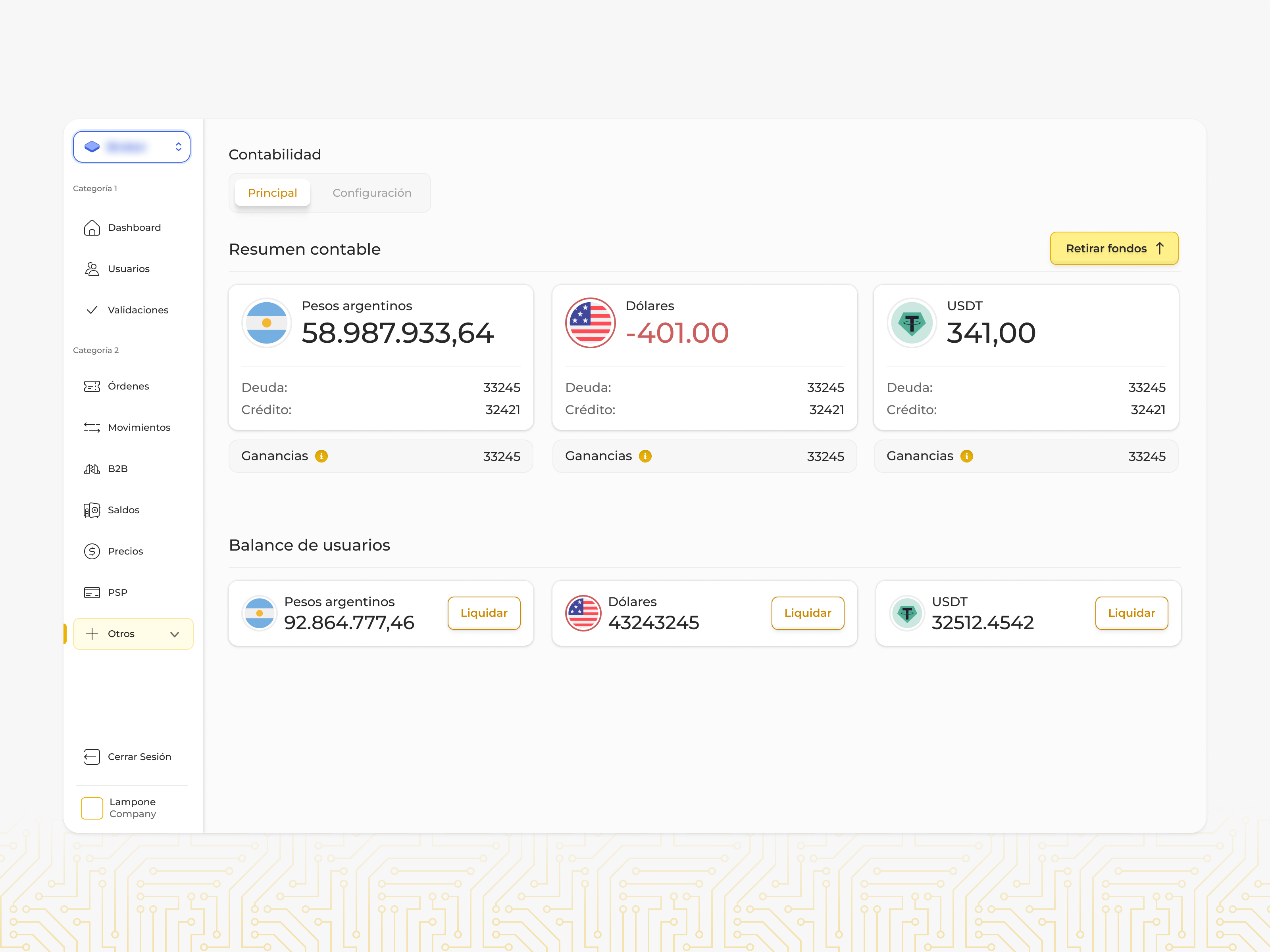The image size is (1270, 952).
Task: Click Ganancias info icon under Dólares
Action: pos(645,456)
